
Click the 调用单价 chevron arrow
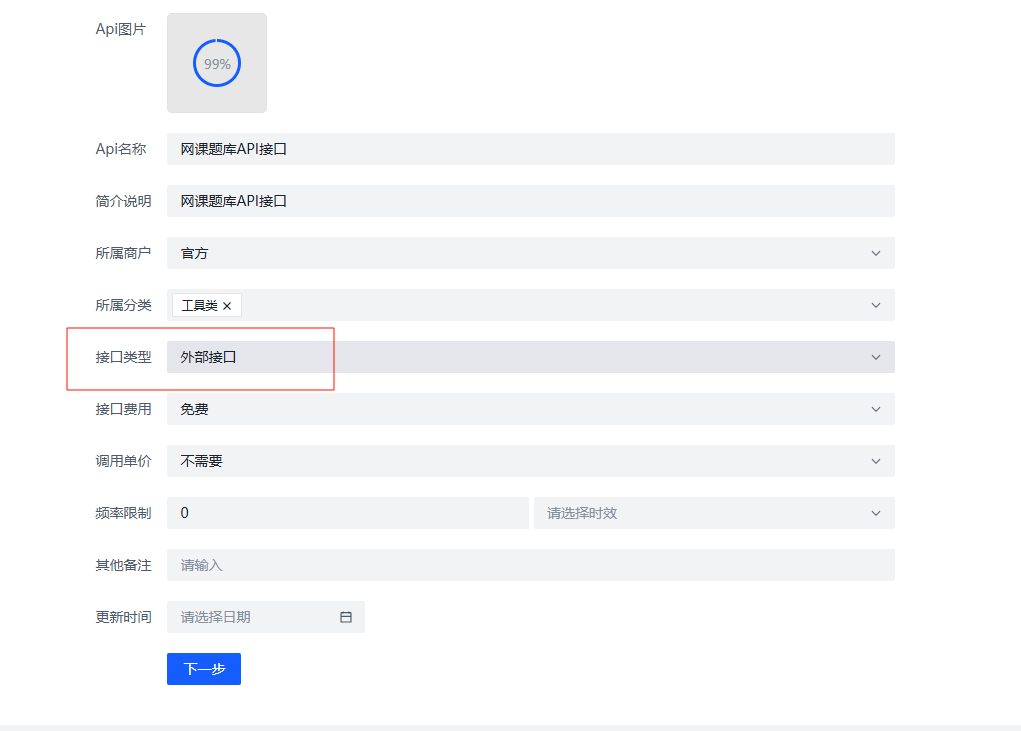876,462
